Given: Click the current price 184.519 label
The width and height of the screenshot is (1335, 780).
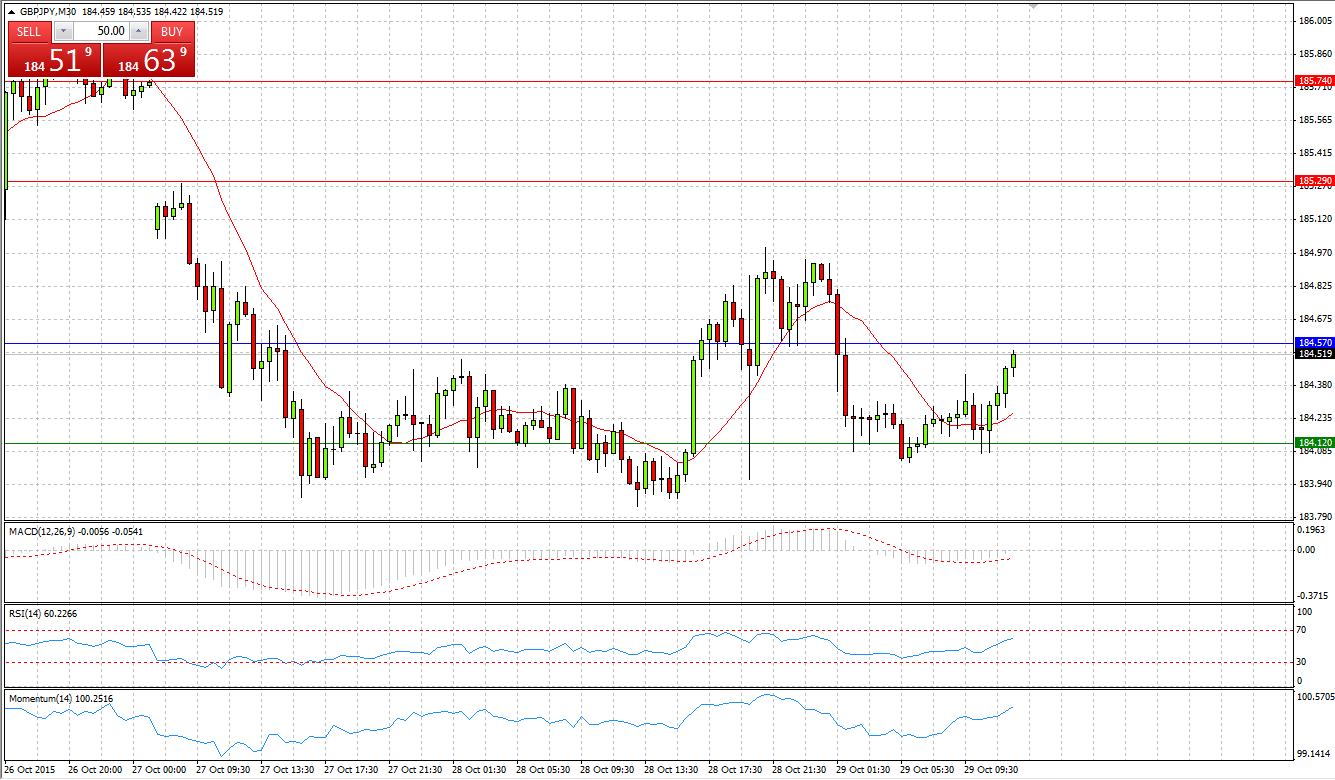Looking at the screenshot, I should click(x=1314, y=353).
